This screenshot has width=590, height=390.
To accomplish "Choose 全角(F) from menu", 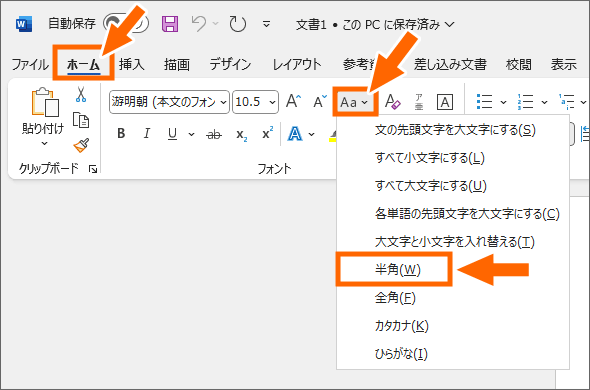I will [x=453, y=298].
